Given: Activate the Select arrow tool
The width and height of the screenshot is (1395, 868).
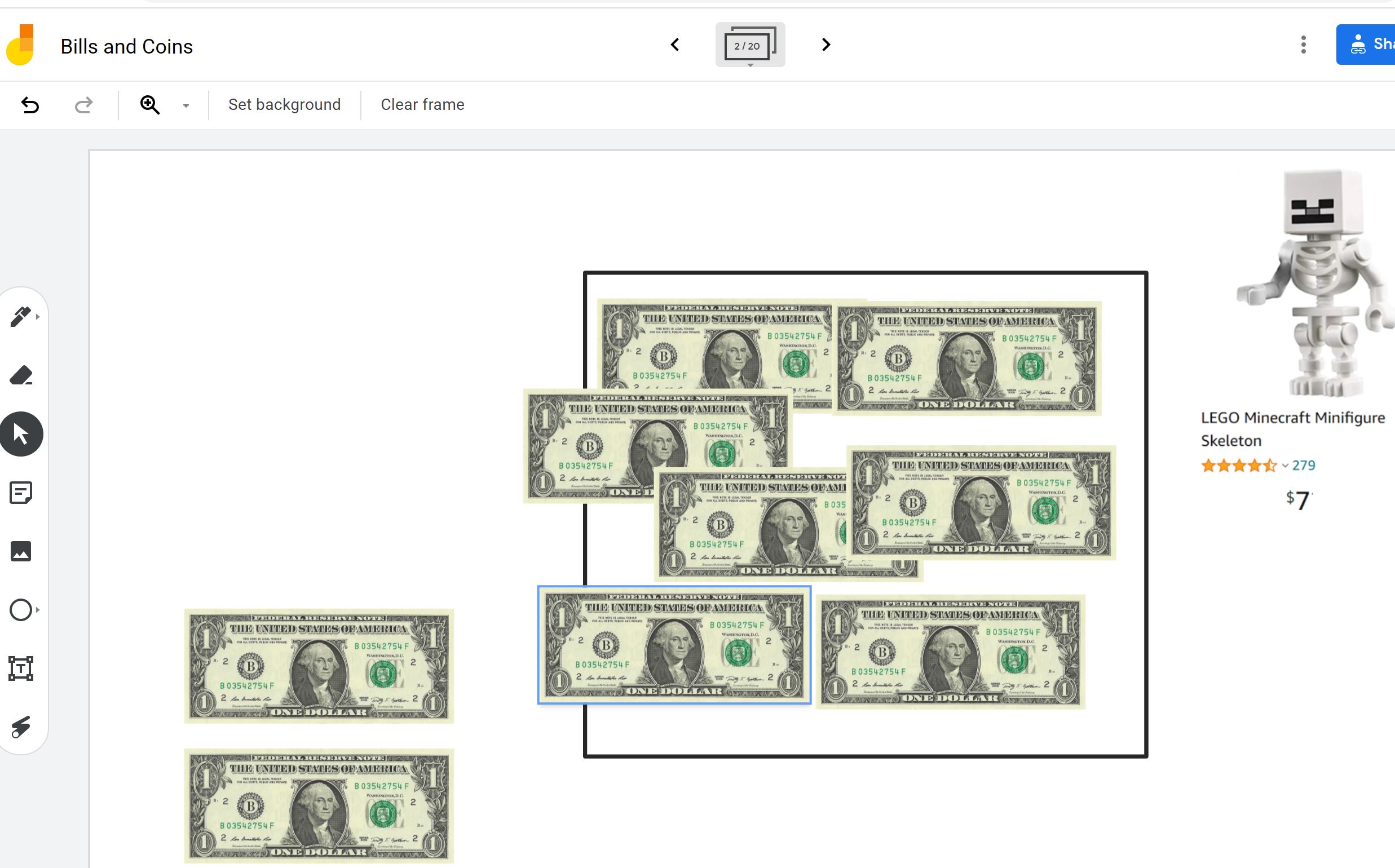Looking at the screenshot, I should click(21, 435).
